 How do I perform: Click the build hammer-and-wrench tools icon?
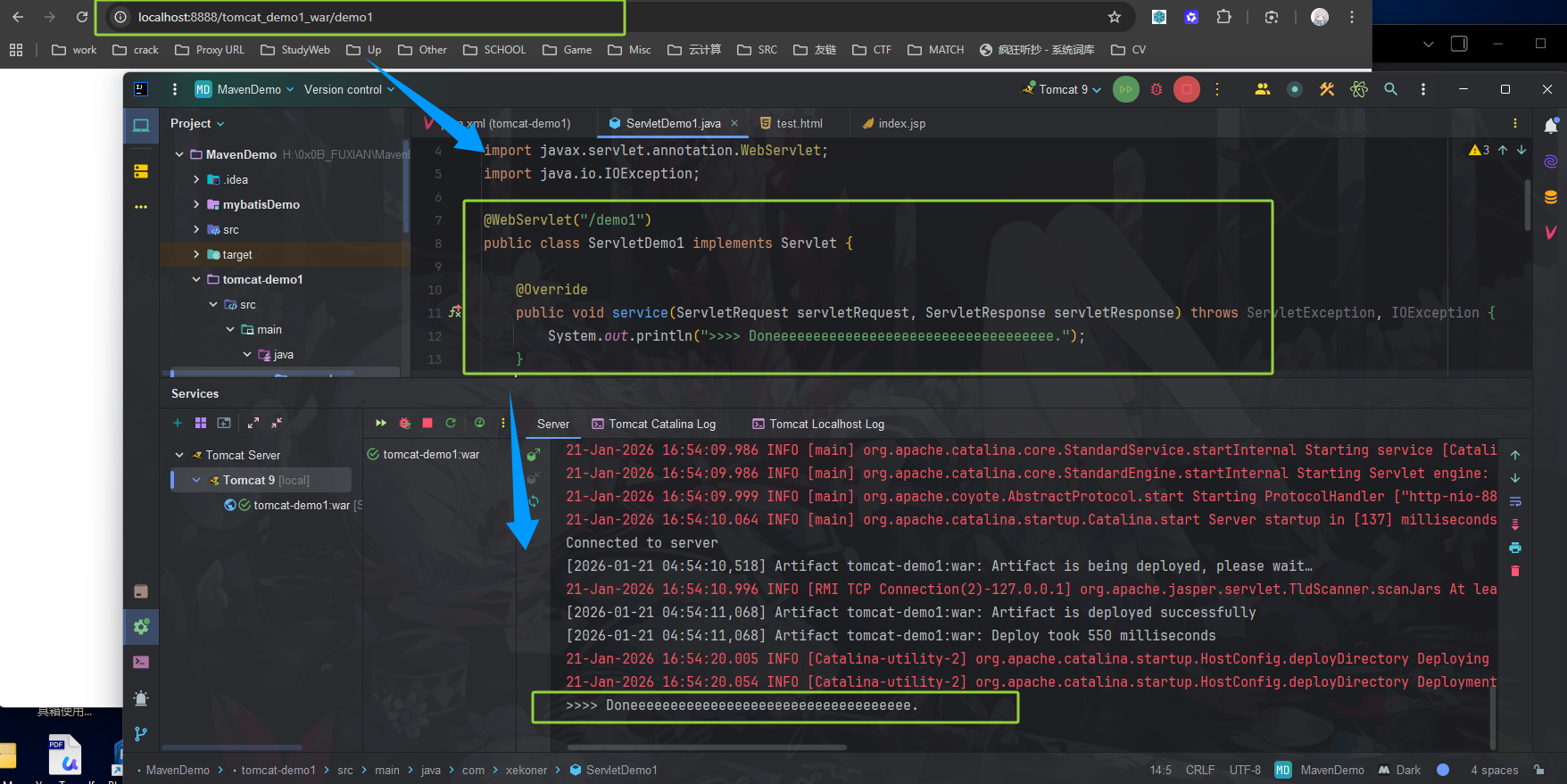point(1327,89)
